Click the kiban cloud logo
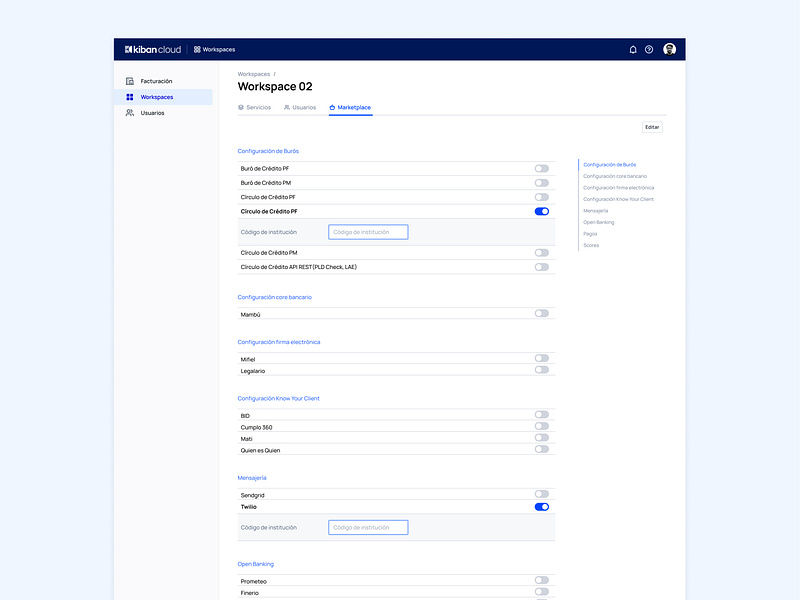The width and height of the screenshot is (800, 600). click(x=153, y=49)
